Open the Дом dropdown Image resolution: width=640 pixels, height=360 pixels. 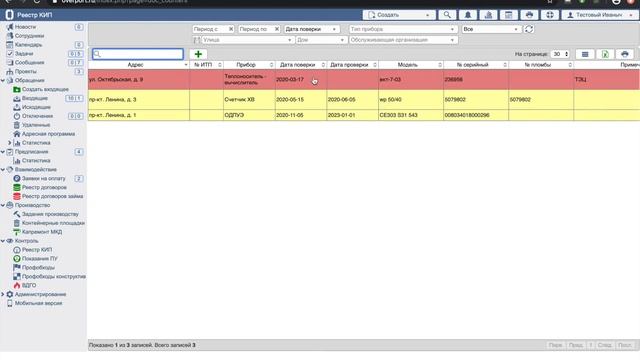[321, 40]
